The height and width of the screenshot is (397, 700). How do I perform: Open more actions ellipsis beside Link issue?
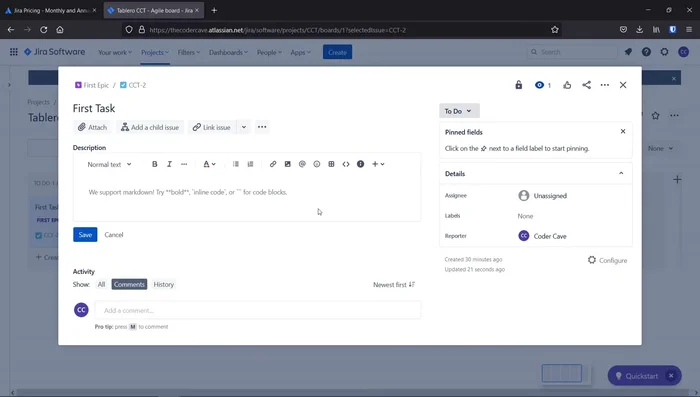pyautogui.click(x=262, y=127)
